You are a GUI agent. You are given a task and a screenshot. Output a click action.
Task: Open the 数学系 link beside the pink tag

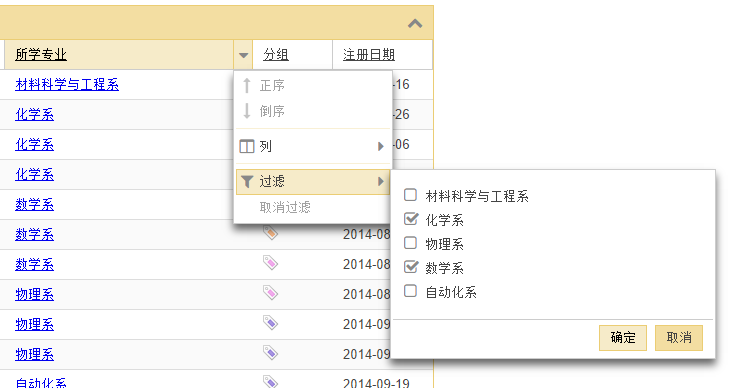35,264
